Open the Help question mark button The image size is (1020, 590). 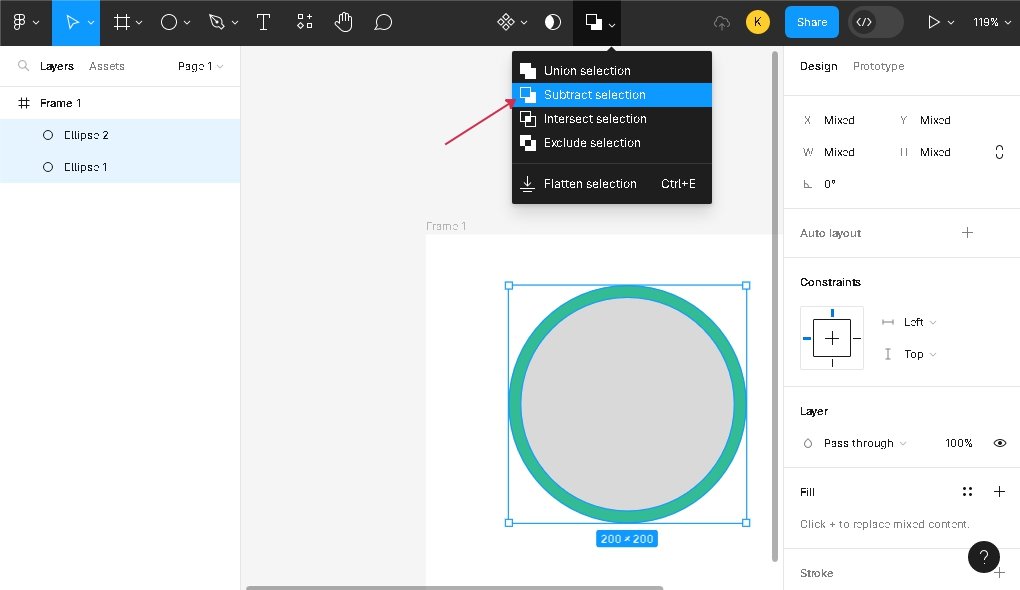tap(984, 557)
